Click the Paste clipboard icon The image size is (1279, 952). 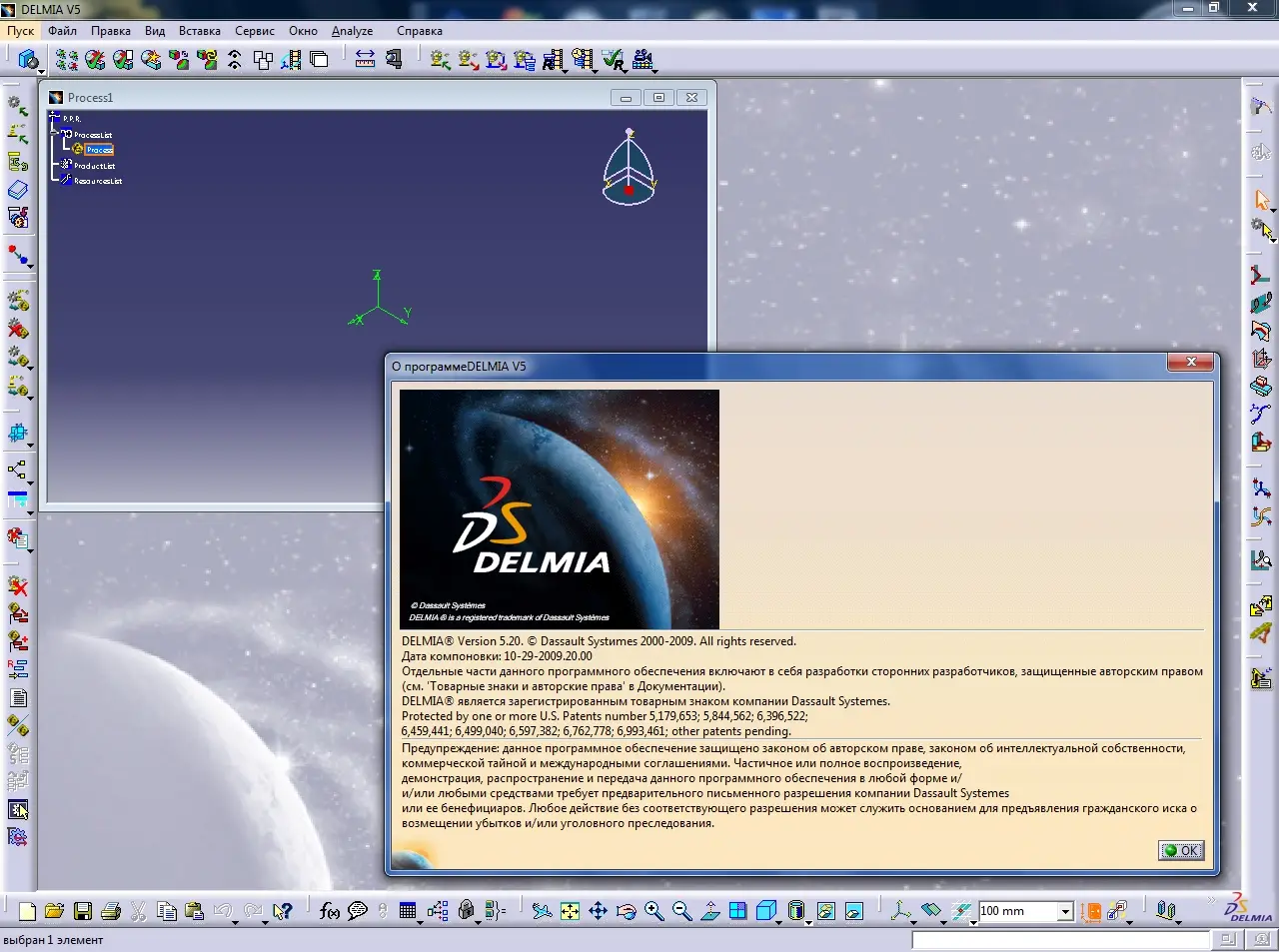coord(195,911)
